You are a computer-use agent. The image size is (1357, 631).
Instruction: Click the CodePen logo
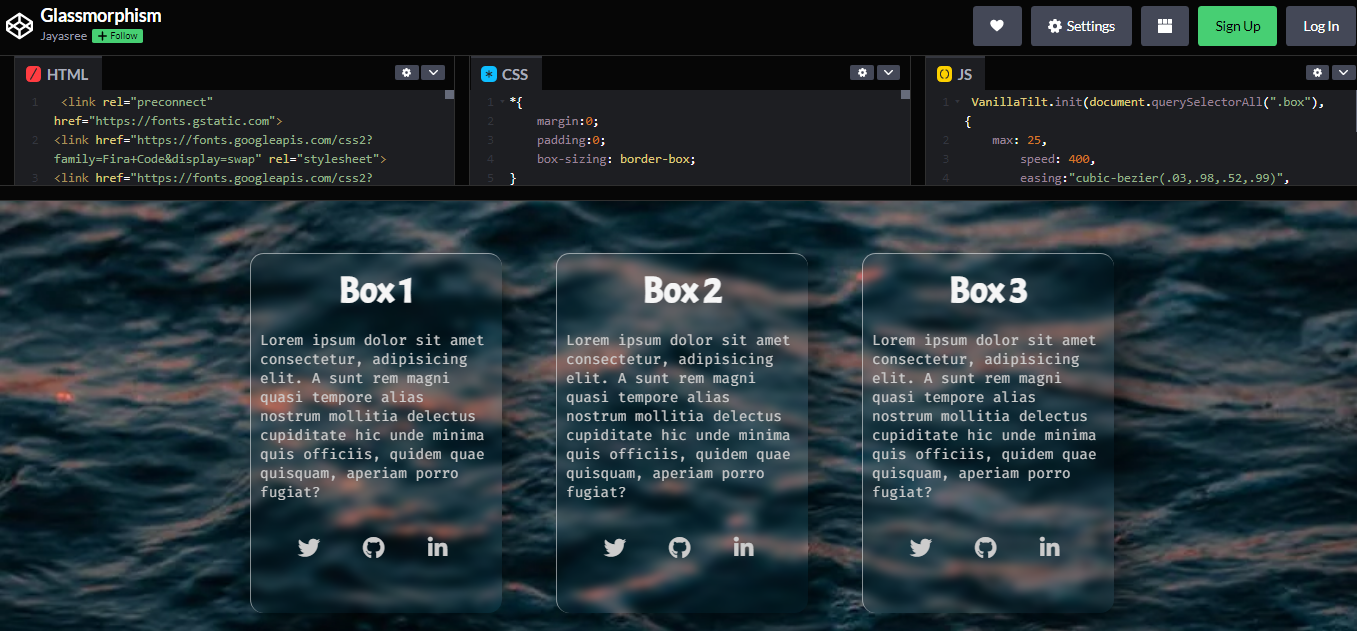click(19, 24)
